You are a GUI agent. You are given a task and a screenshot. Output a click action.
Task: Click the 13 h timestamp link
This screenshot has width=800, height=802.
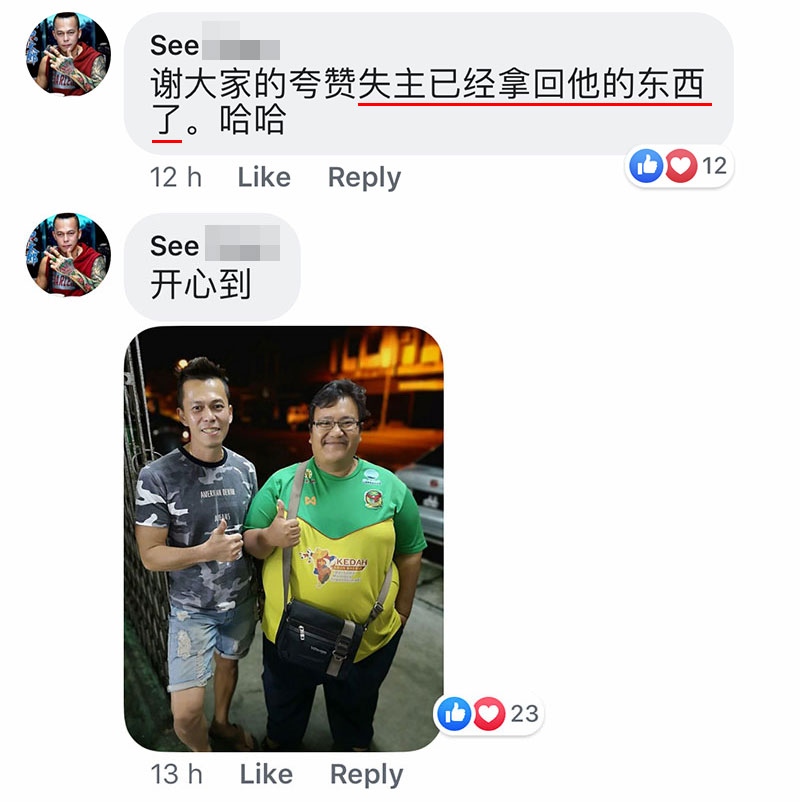(x=176, y=774)
